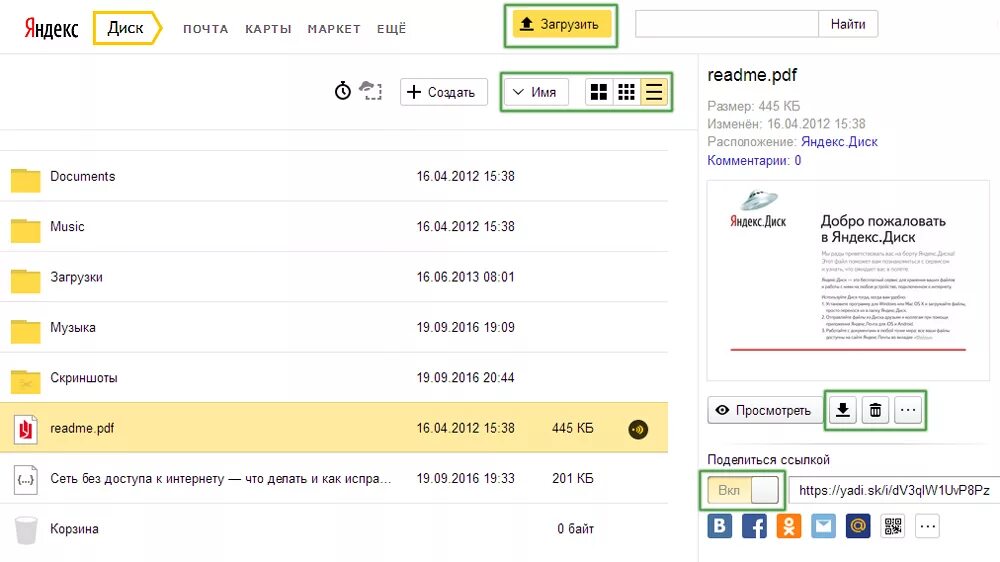Click the Yandex logo

coord(51,28)
